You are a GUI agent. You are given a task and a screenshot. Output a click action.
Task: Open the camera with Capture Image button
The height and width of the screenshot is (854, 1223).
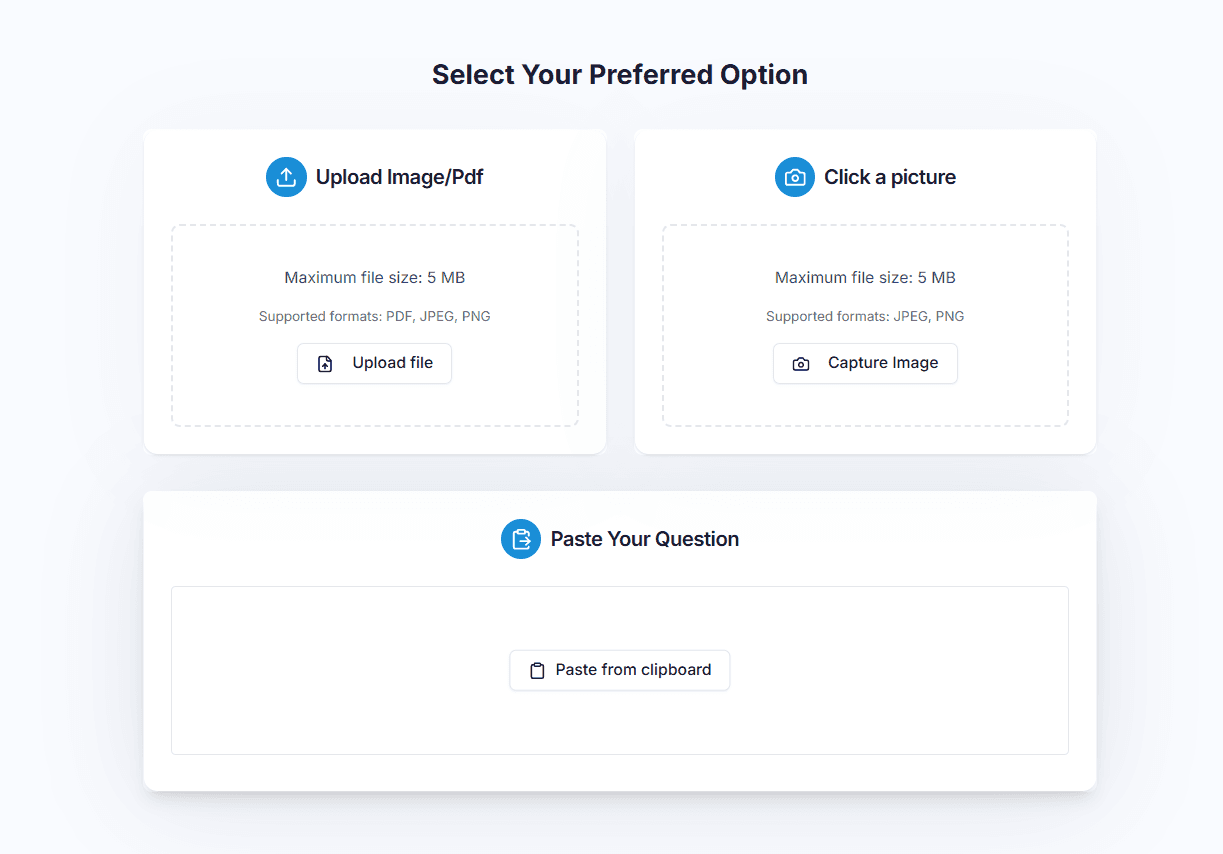[x=865, y=363]
